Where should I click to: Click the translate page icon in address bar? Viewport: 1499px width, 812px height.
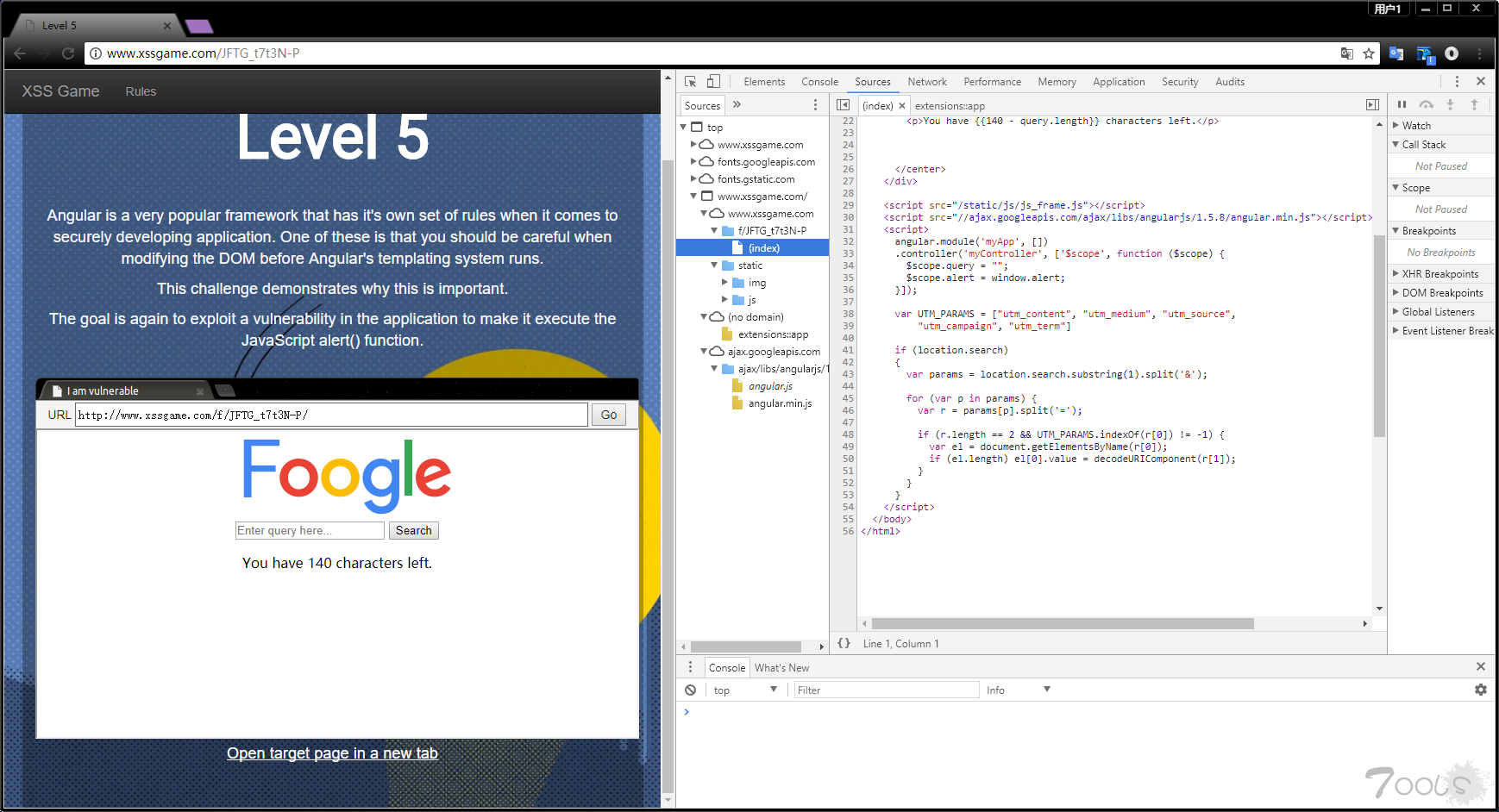[1346, 53]
